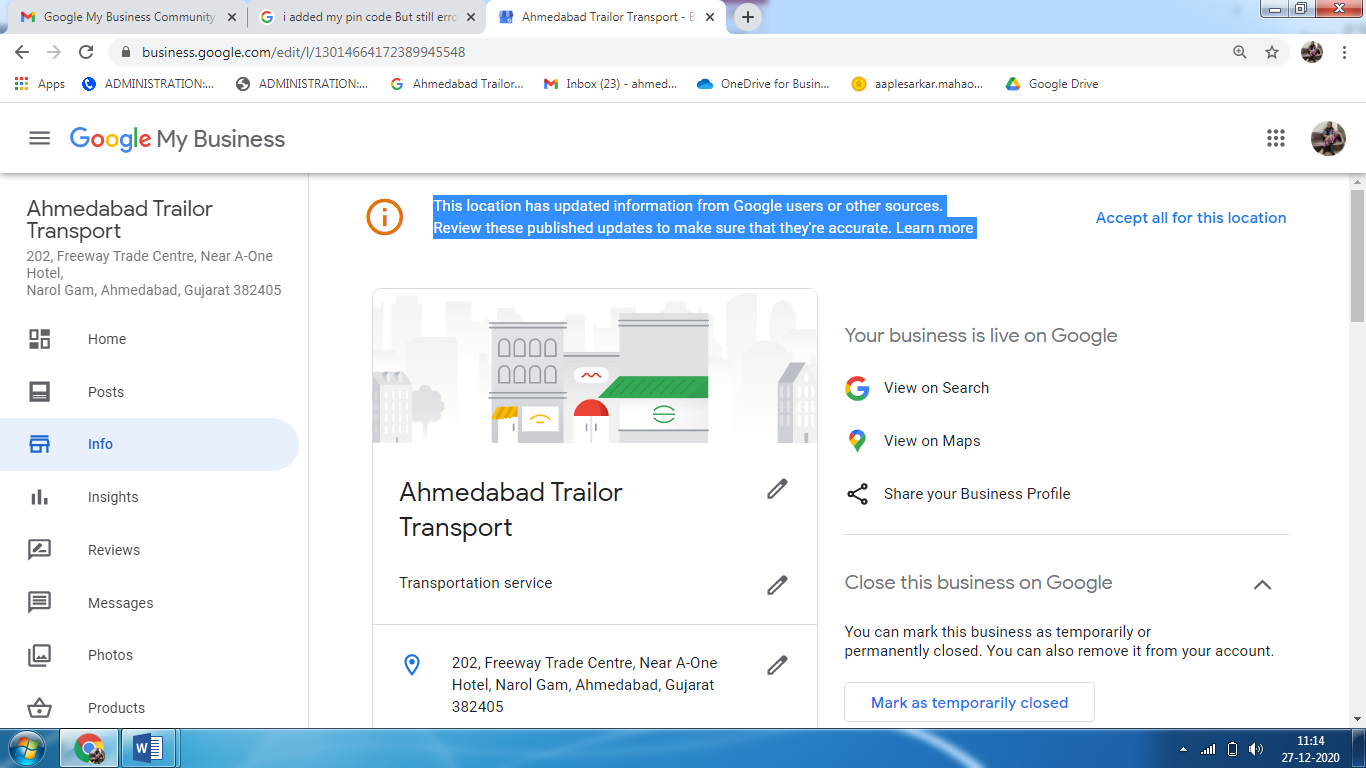
Task: Edit the address with pencil icon
Action: tap(777, 665)
